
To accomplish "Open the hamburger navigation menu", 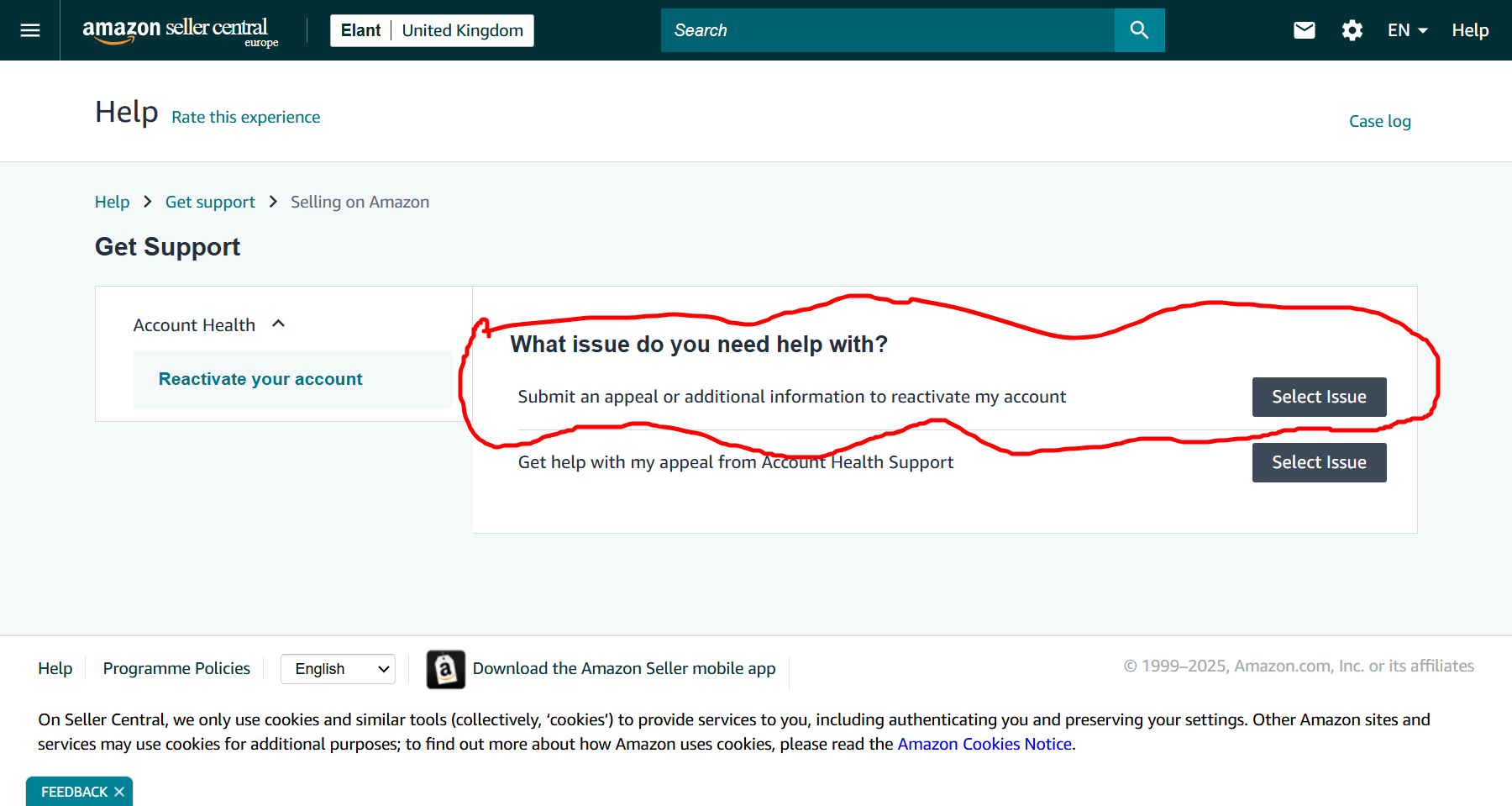I will coord(30,30).
